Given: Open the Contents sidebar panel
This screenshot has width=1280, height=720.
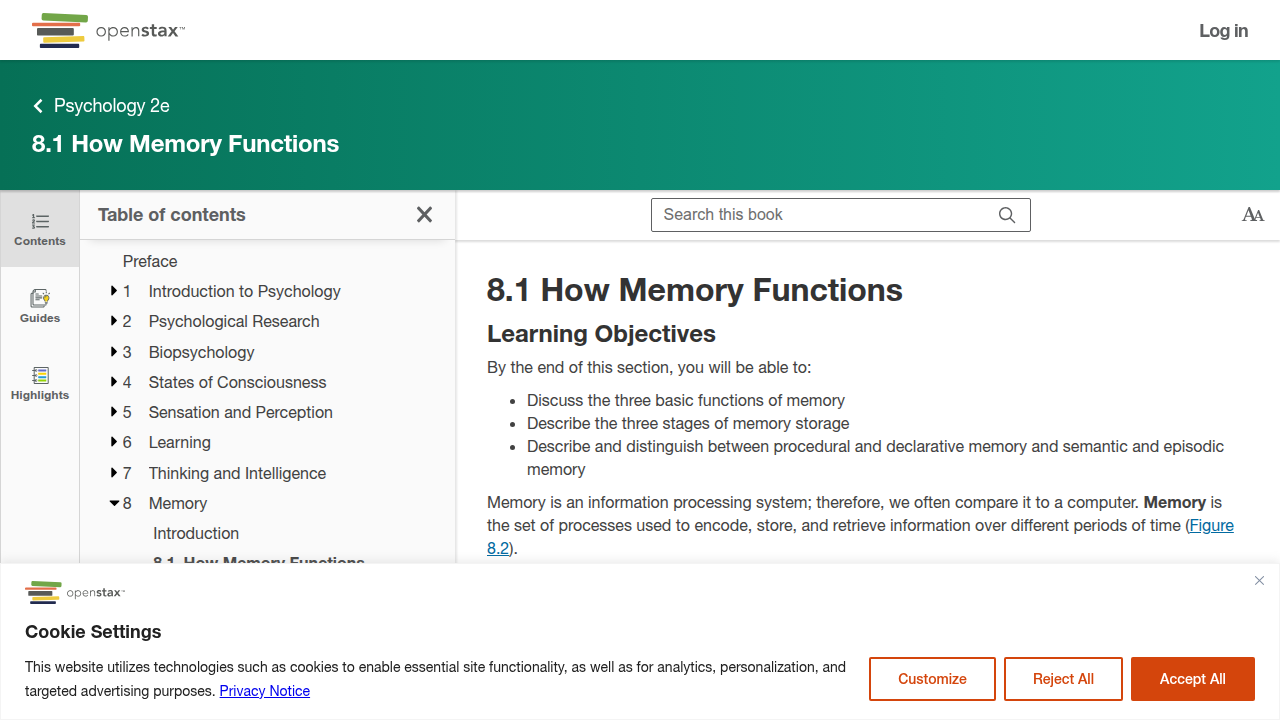Looking at the screenshot, I should pyautogui.click(x=40, y=229).
